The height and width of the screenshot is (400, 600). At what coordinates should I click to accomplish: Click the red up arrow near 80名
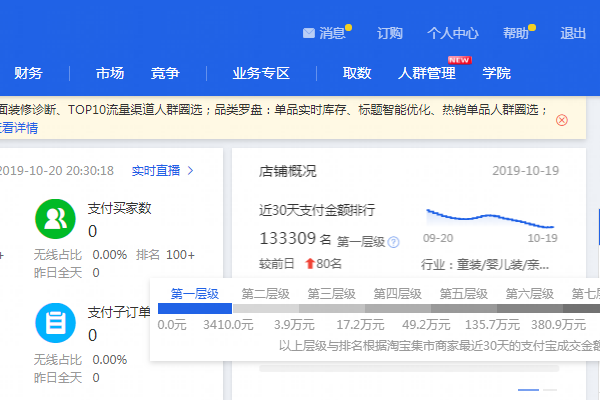[x=309, y=264]
